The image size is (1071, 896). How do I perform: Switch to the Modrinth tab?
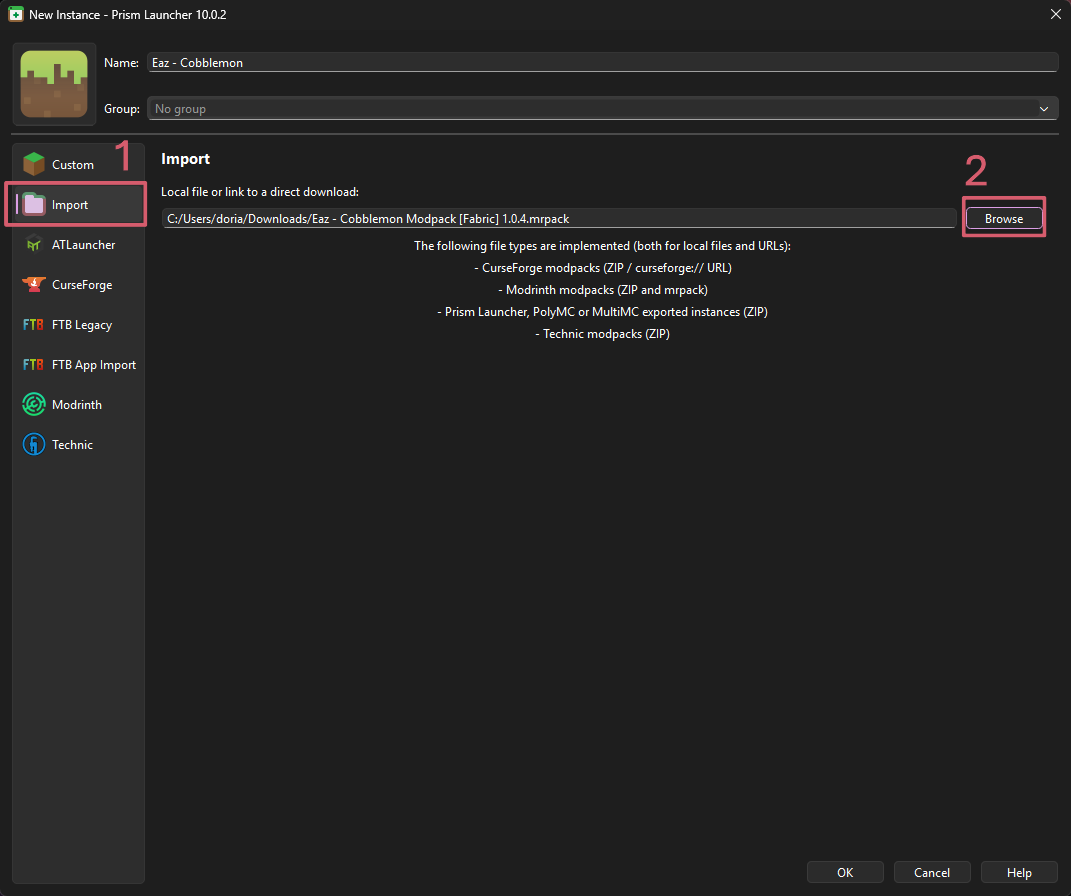pos(75,404)
